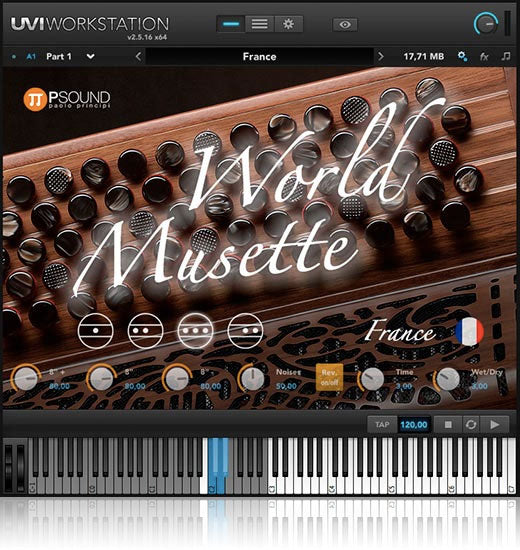Switch to single instrument view button
The width and height of the screenshot is (520, 550).
point(231,24)
